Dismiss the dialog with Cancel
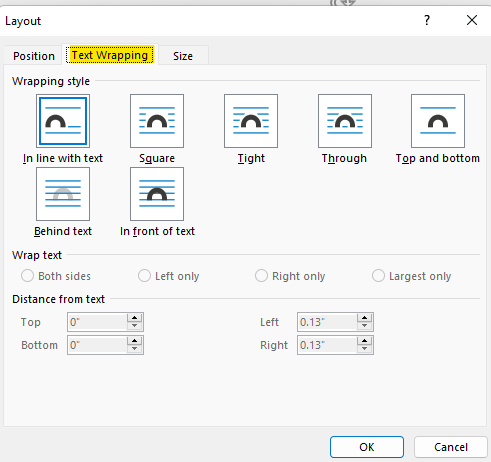Viewport: 491px width, 462px height. (x=451, y=447)
